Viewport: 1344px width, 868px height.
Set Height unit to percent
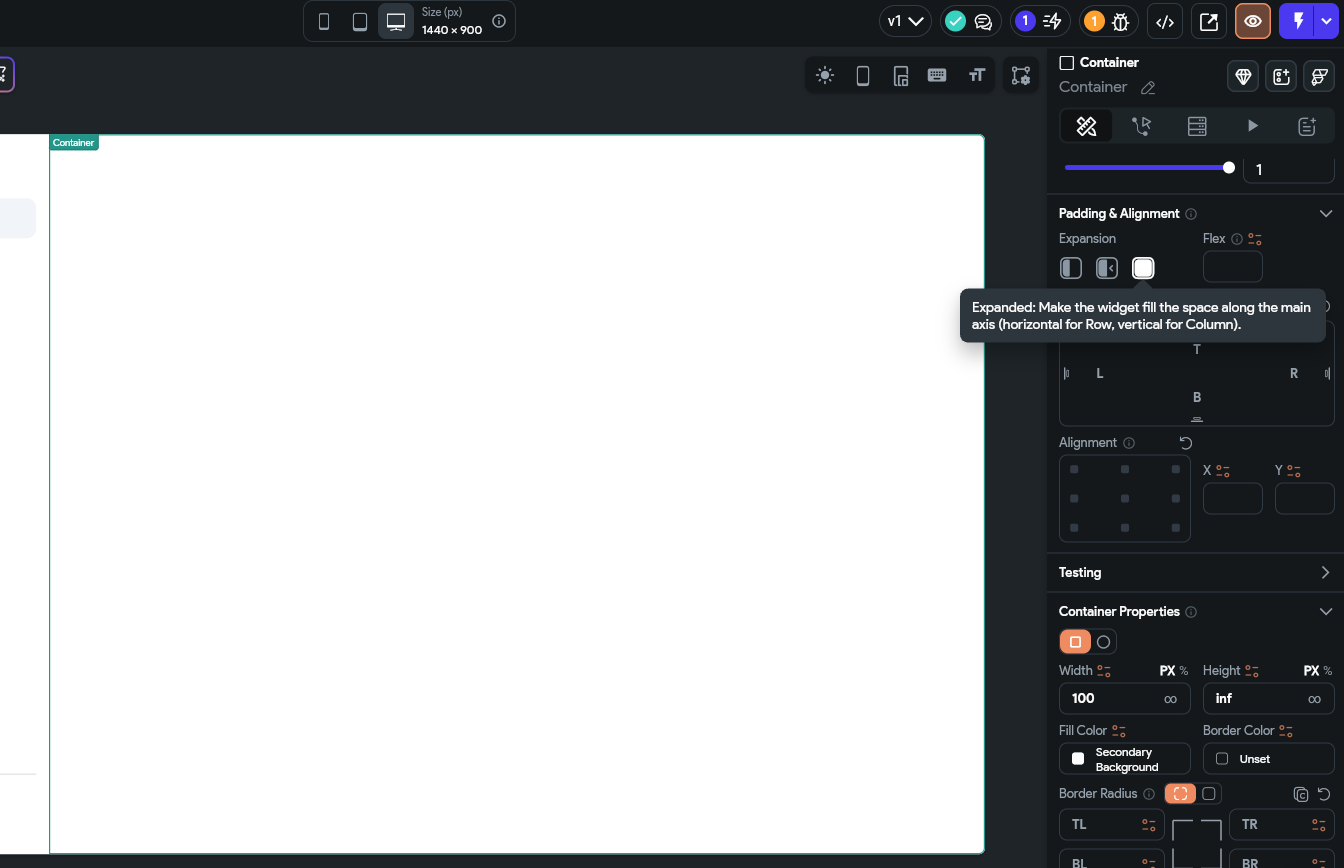click(1328, 671)
